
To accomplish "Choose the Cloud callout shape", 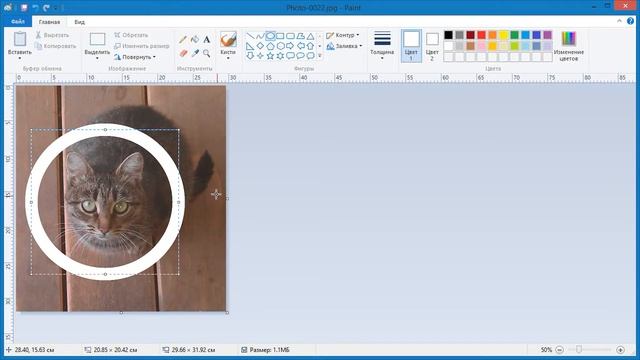I will 311,56.
